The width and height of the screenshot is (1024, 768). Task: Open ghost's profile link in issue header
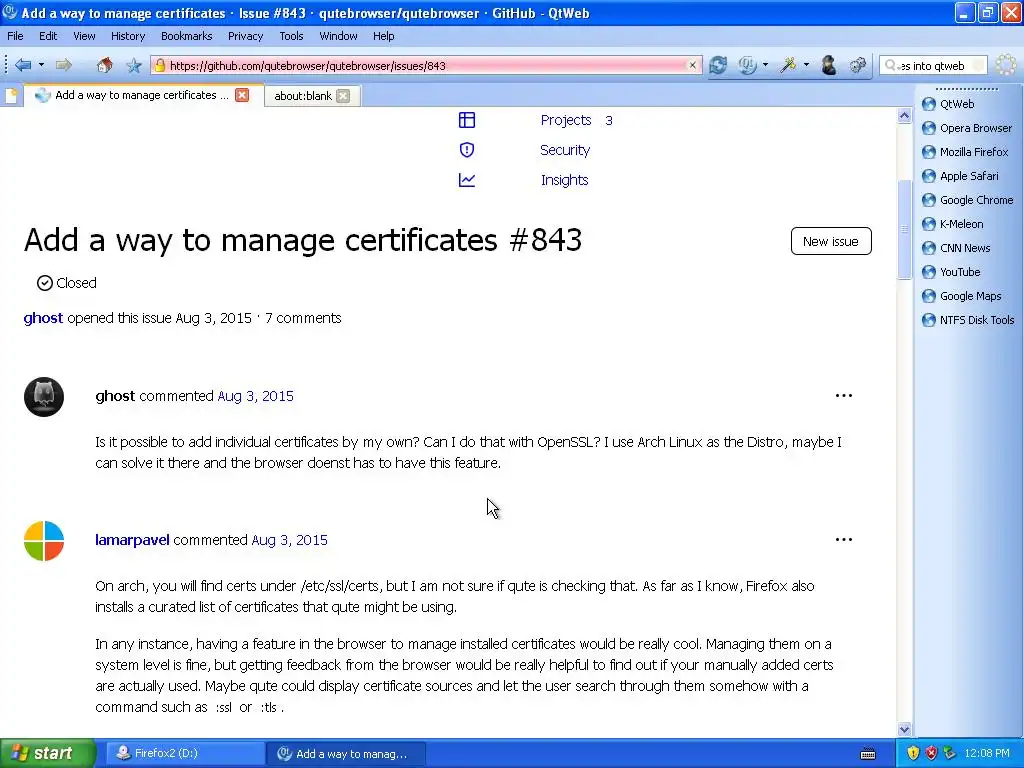pos(43,318)
